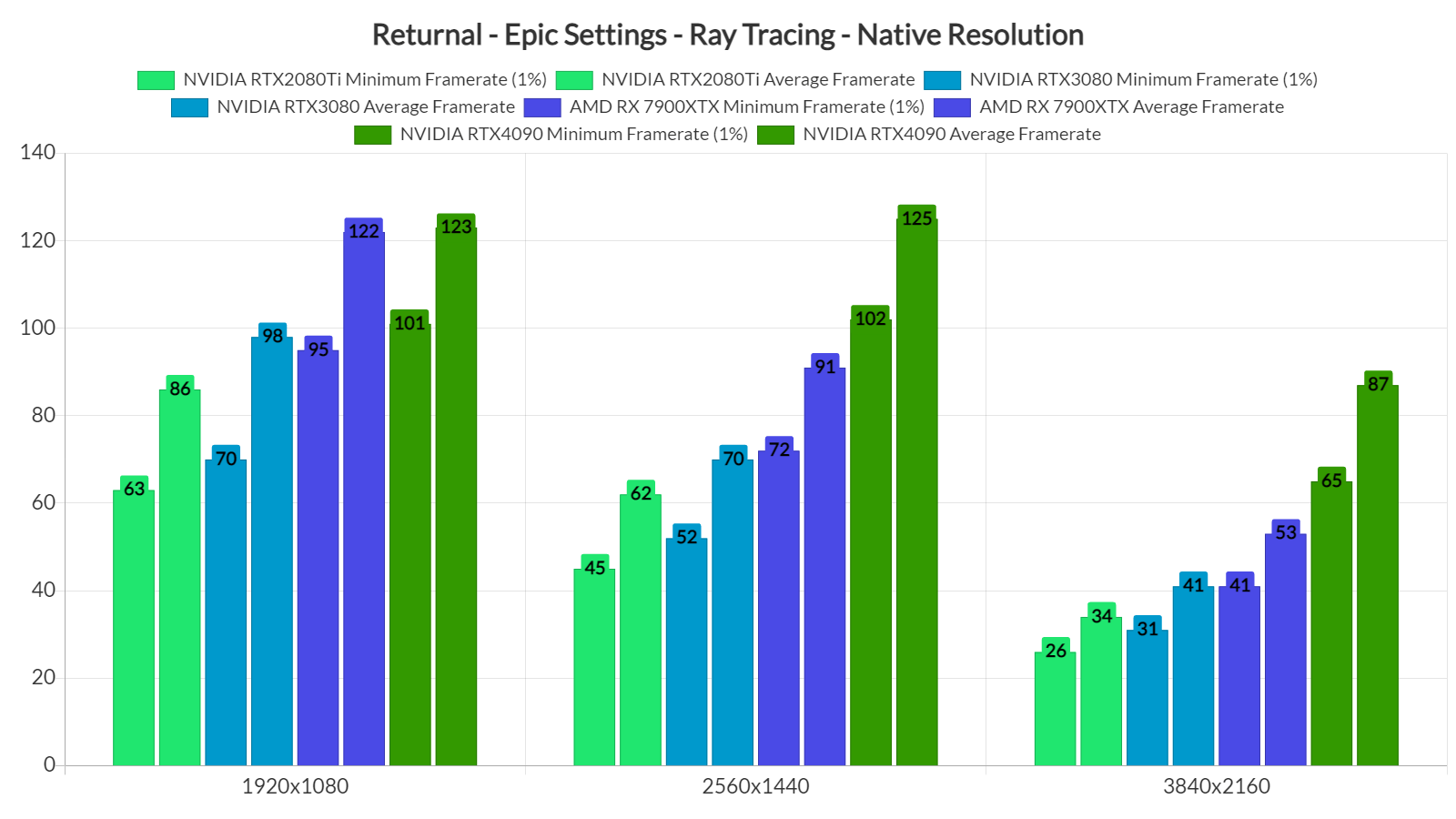The width and height of the screenshot is (1456, 819).
Task: Click the bar labeled 45 at 1440p
Action: [594, 667]
